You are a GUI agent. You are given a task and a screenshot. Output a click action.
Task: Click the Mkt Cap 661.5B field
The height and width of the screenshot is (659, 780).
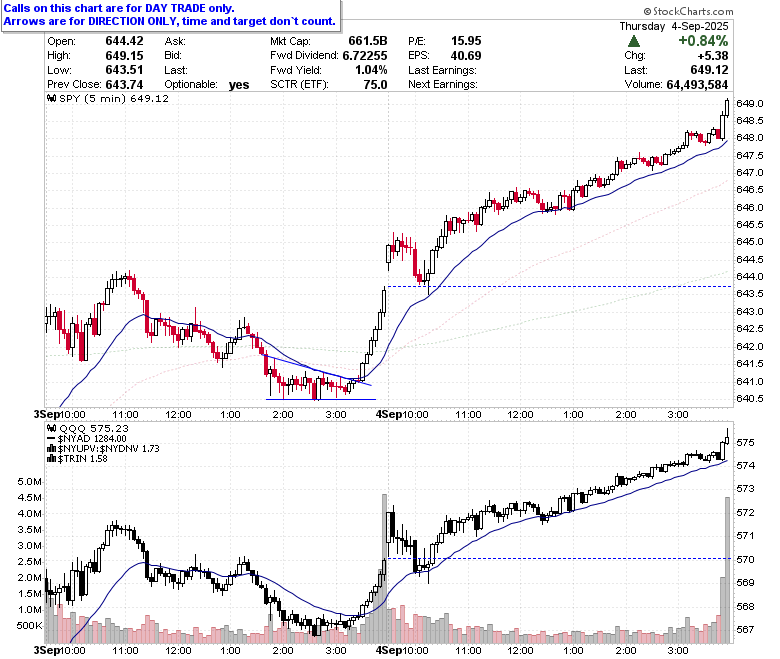[328, 41]
